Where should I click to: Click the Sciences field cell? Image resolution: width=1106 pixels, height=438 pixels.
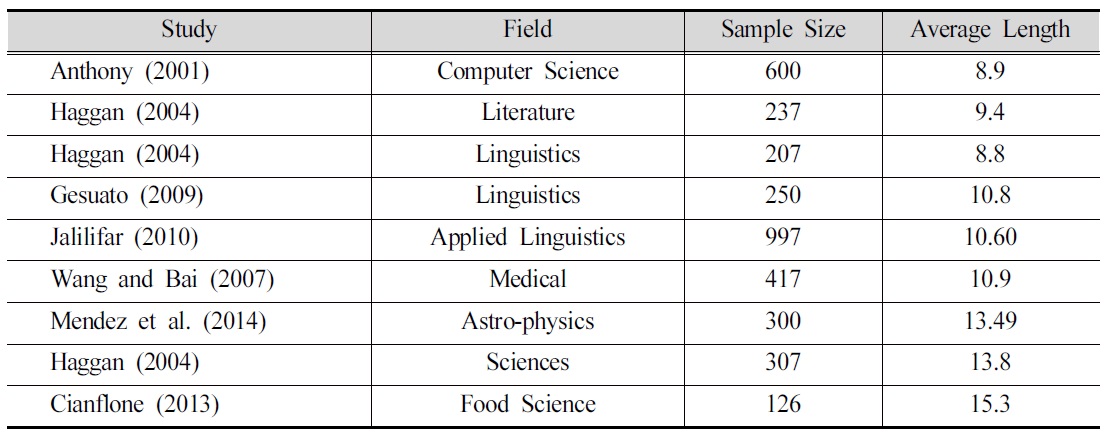coord(528,362)
